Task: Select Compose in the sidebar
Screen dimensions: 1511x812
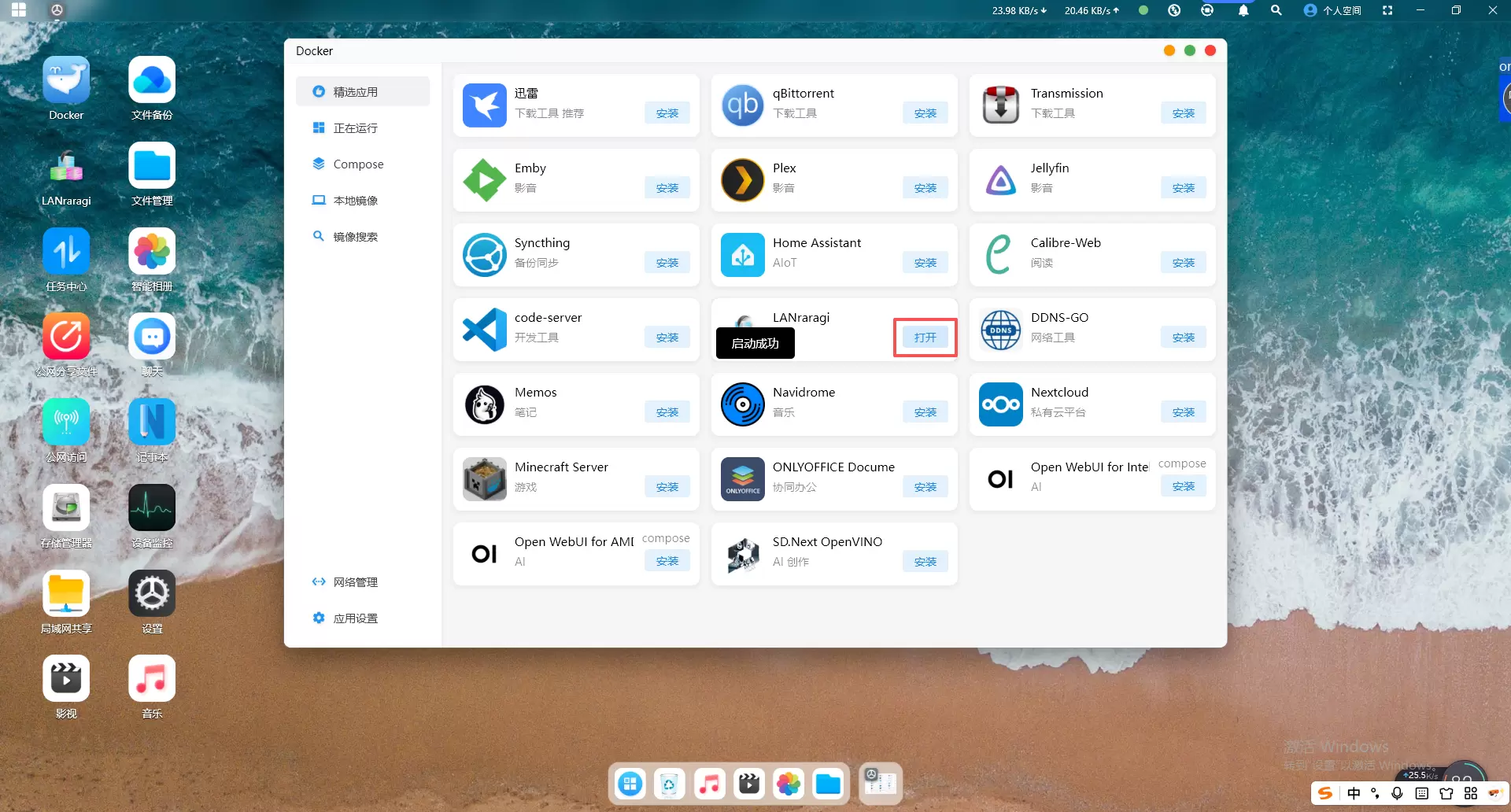Action: 358,164
